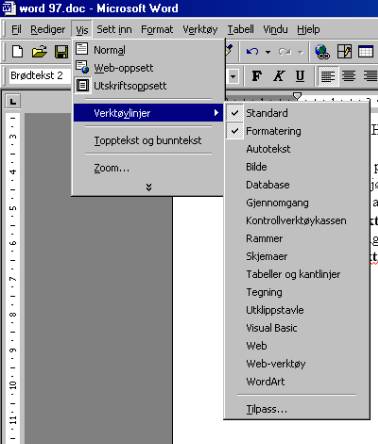
Task: Click the Undo arrow icon
Action: 252,52
